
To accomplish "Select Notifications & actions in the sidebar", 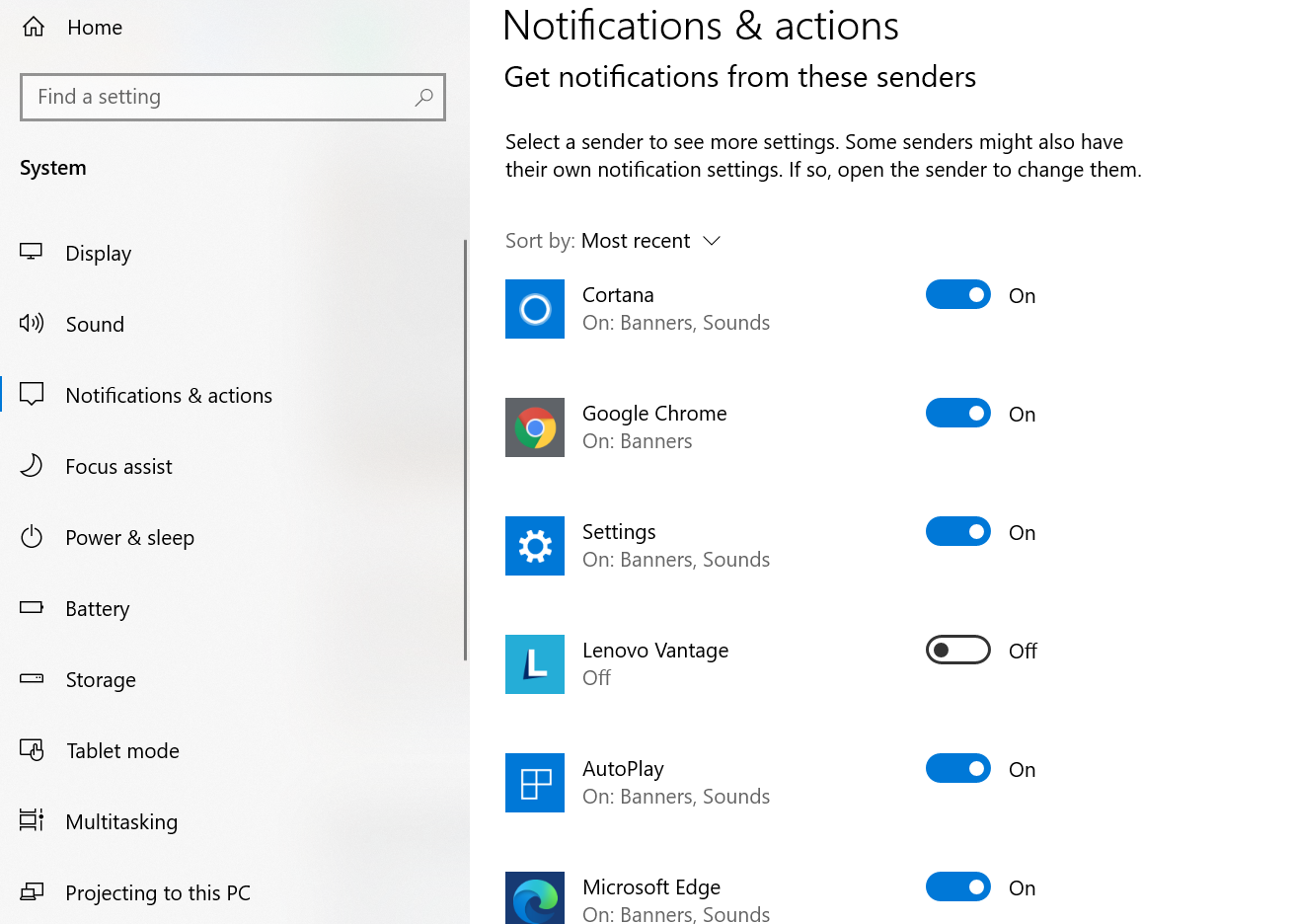I will point(169,396).
